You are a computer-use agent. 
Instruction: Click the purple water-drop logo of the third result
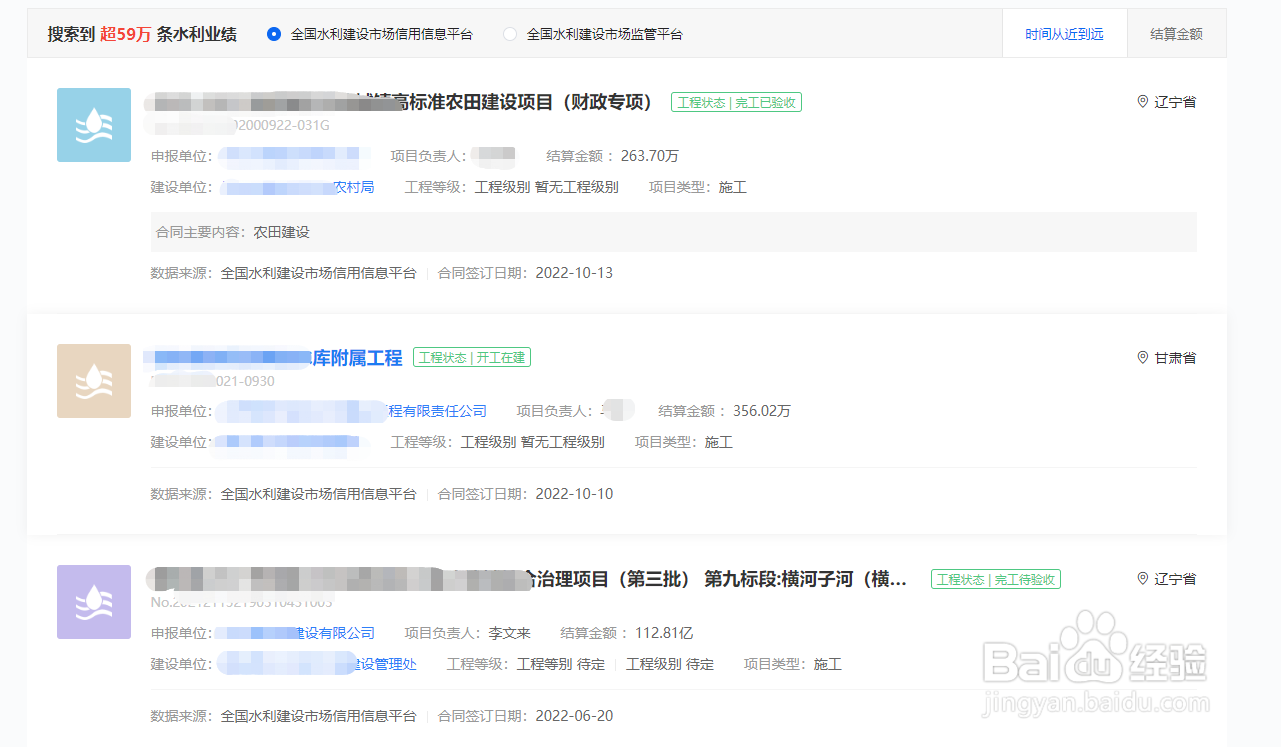click(x=93, y=602)
